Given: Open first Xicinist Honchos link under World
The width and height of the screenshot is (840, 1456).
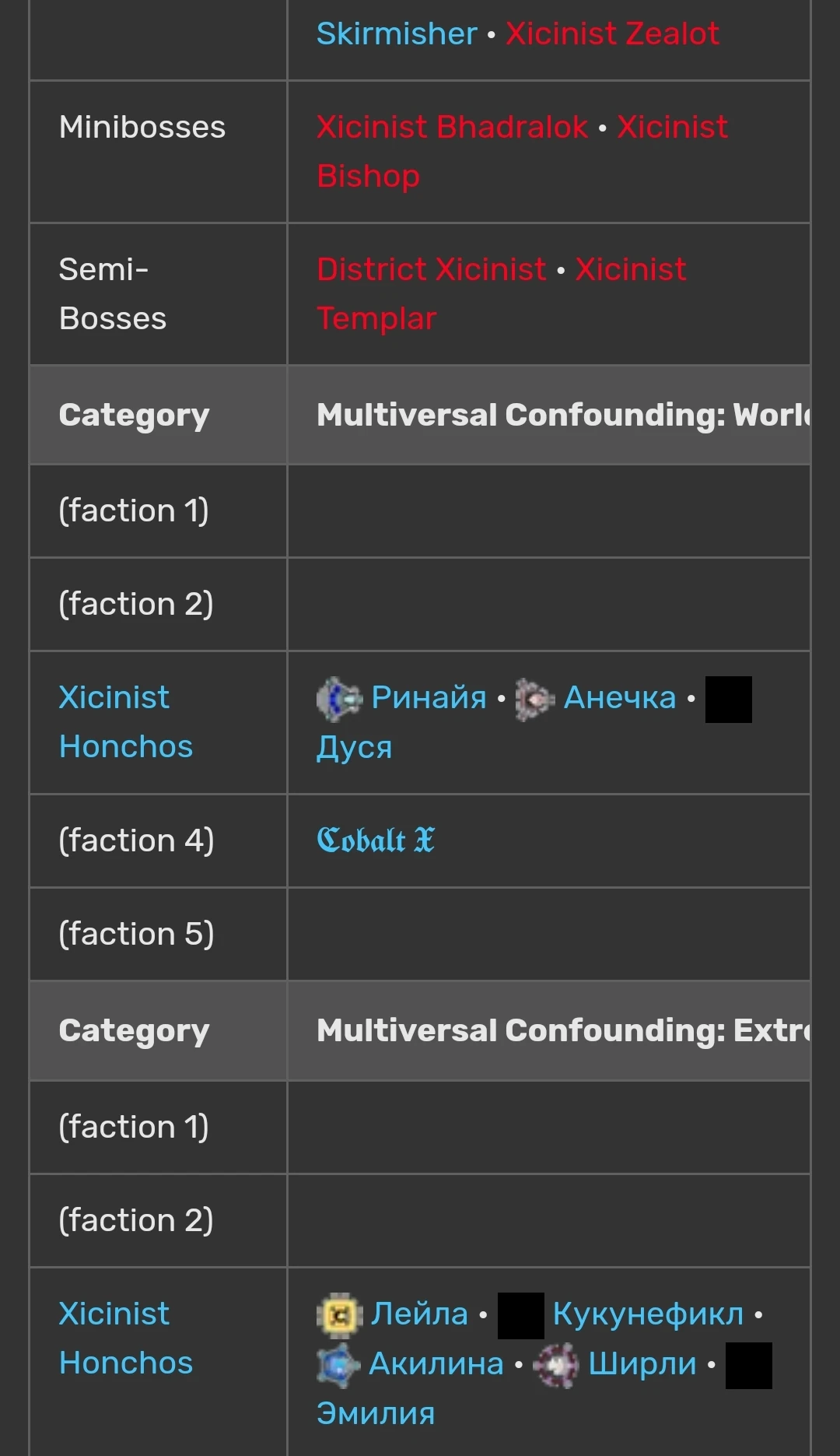Looking at the screenshot, I should coord(125,721).
